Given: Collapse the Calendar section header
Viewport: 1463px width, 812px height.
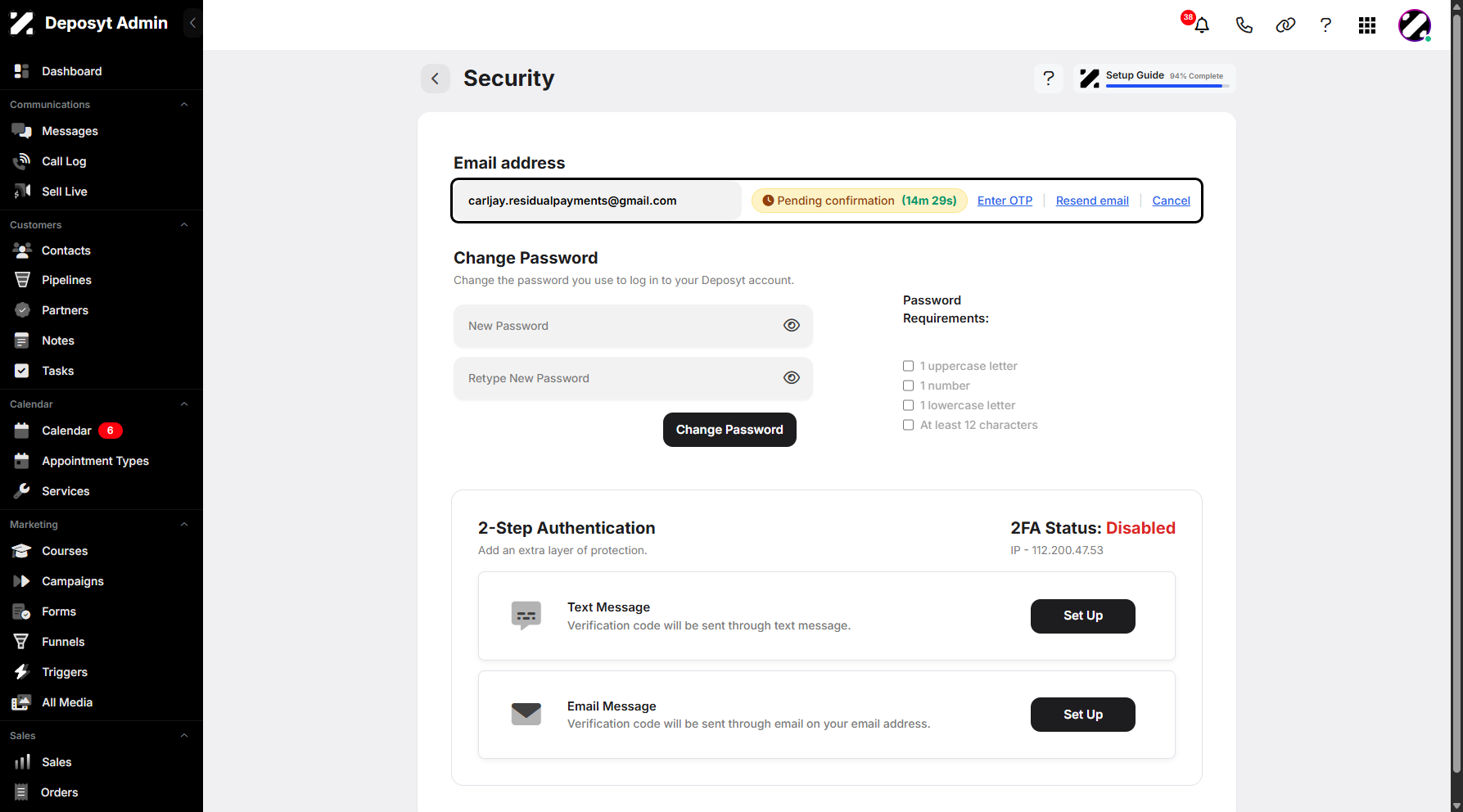Looking at the screenshot, I should [184, 404].
